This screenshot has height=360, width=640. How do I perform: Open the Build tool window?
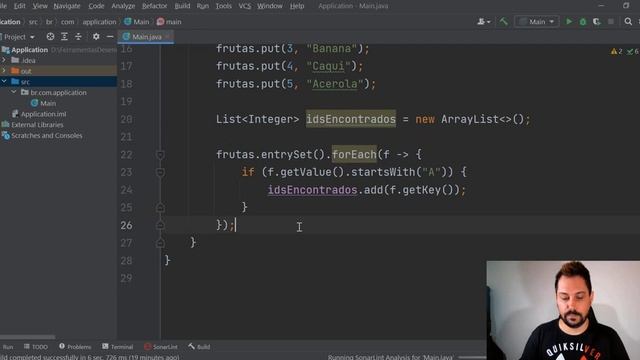[x=199, y=347]
